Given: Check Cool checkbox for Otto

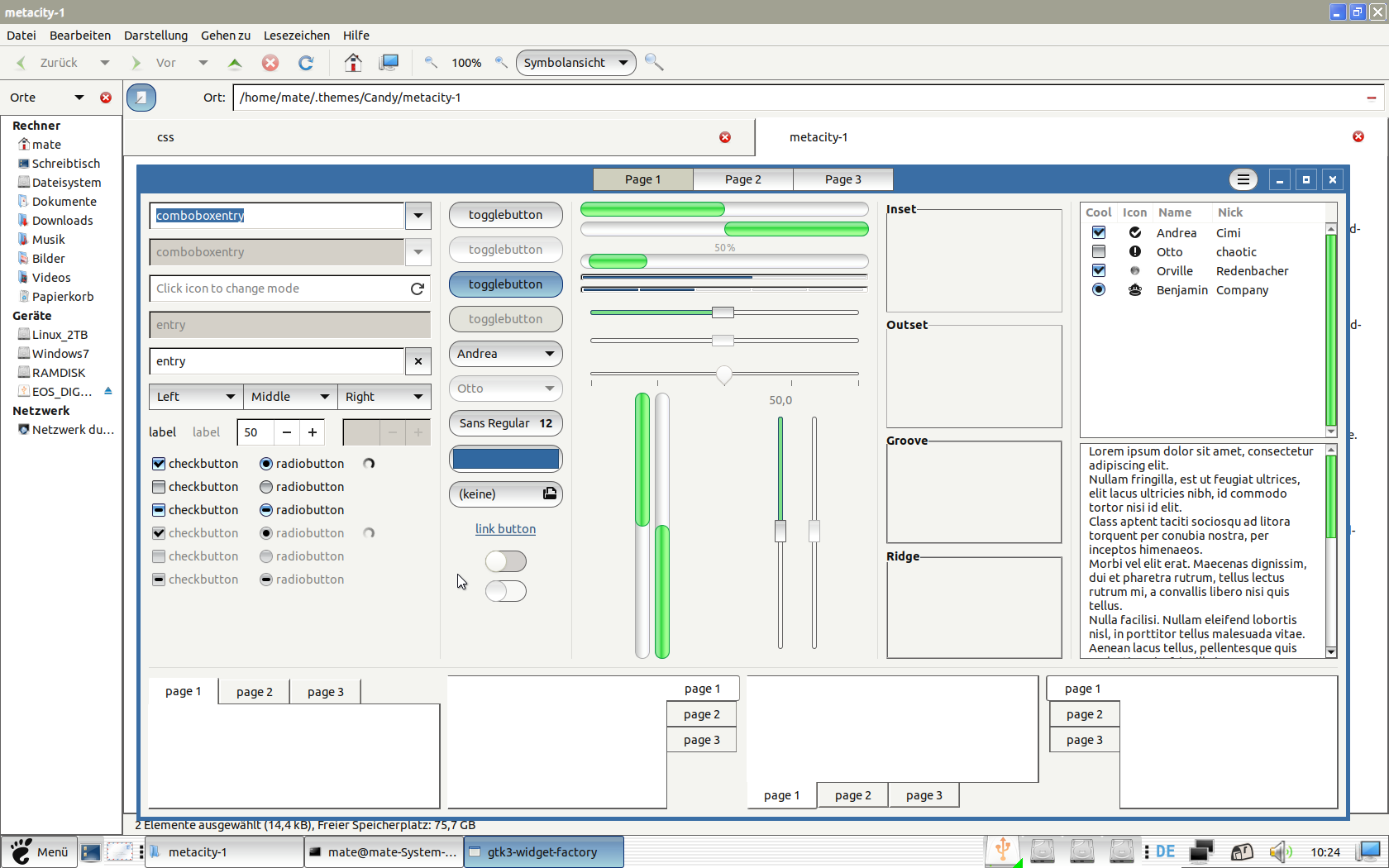Looking at the screenshot, I should (1099, 251).
